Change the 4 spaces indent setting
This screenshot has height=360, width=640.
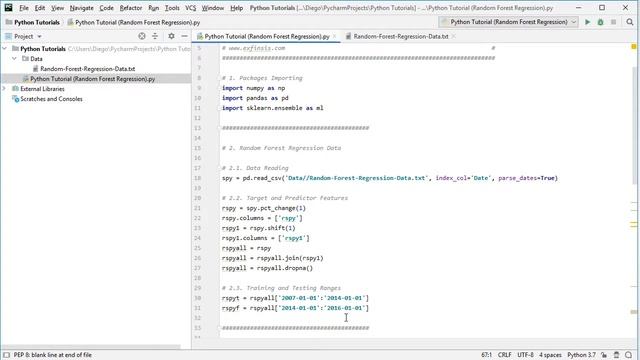(550, 355)
